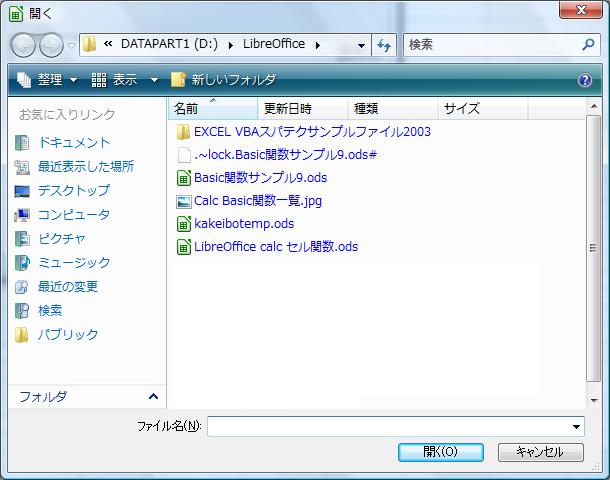This screenshot has height=480, width=610.
Task: Open the help question mark icon
Action: coord(585,80)
